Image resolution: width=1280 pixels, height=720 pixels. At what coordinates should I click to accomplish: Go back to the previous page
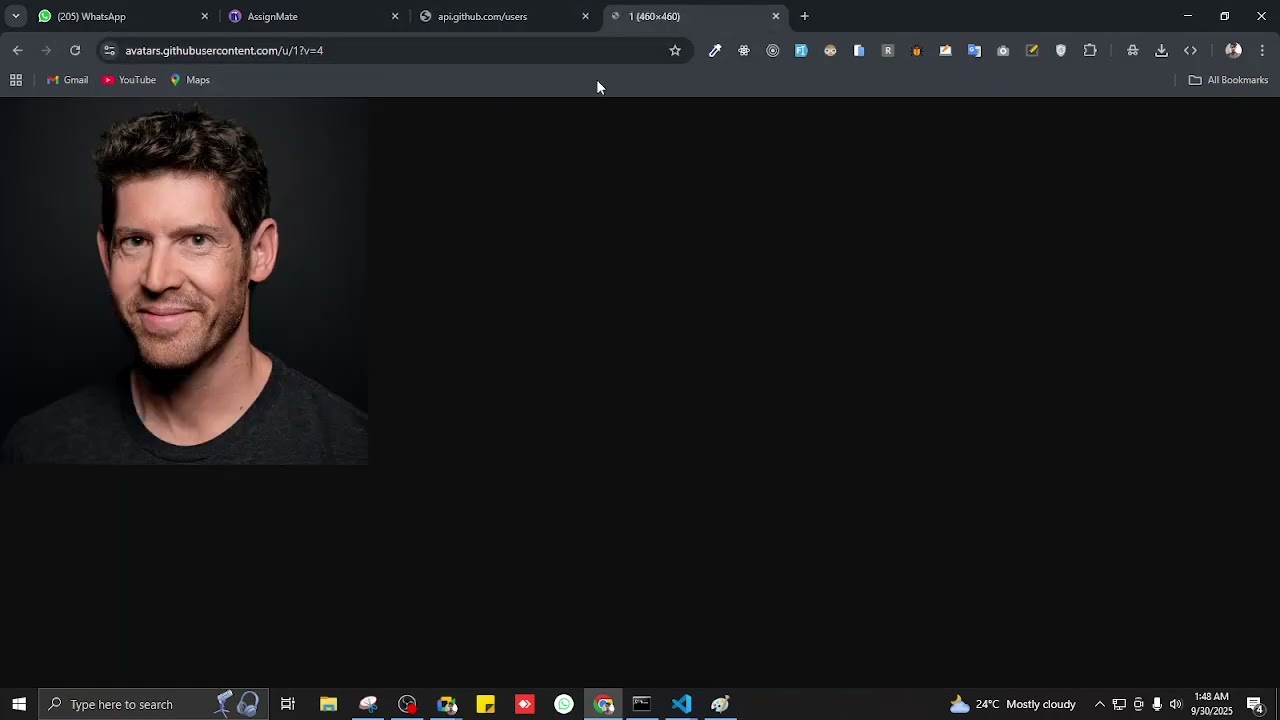click(18, 50)
